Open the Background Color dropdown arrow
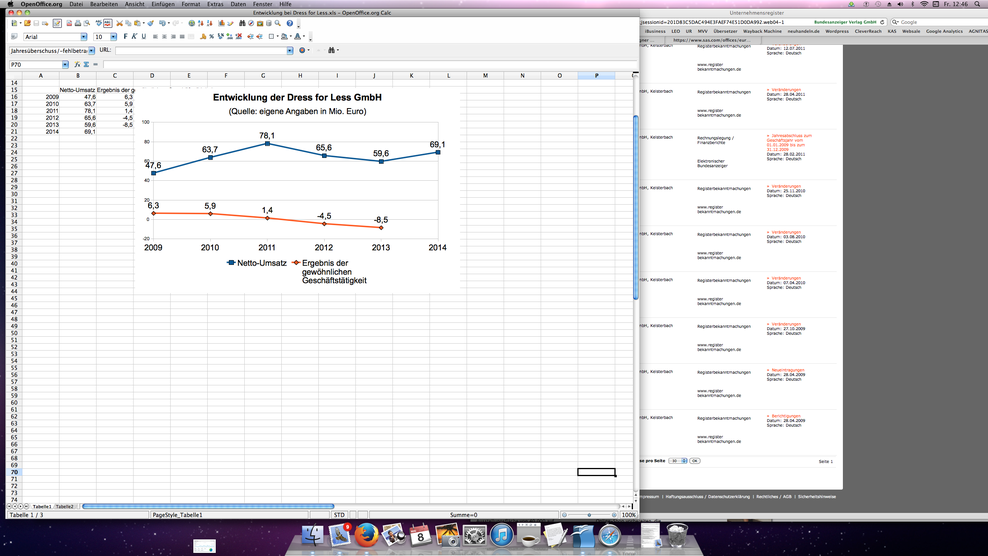988x556 pixels. (291, 37)
